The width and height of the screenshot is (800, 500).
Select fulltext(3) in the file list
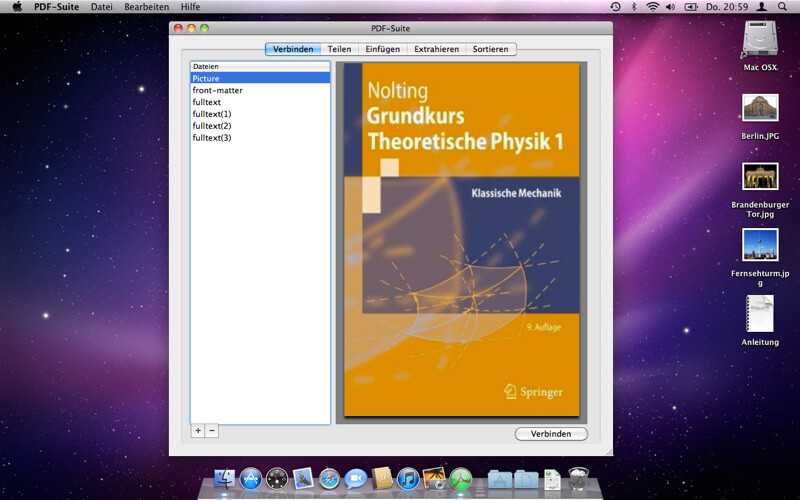(x=260, y=137)
